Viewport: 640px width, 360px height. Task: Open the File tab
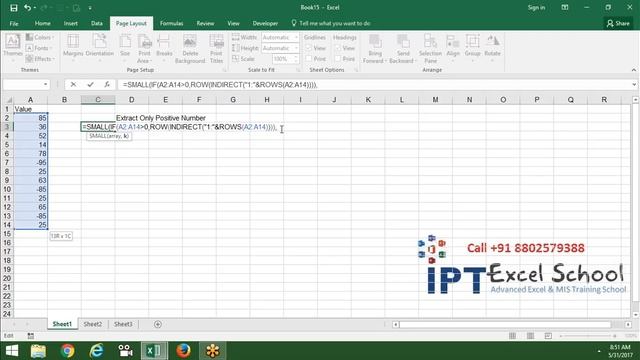[x=14, y=24]
